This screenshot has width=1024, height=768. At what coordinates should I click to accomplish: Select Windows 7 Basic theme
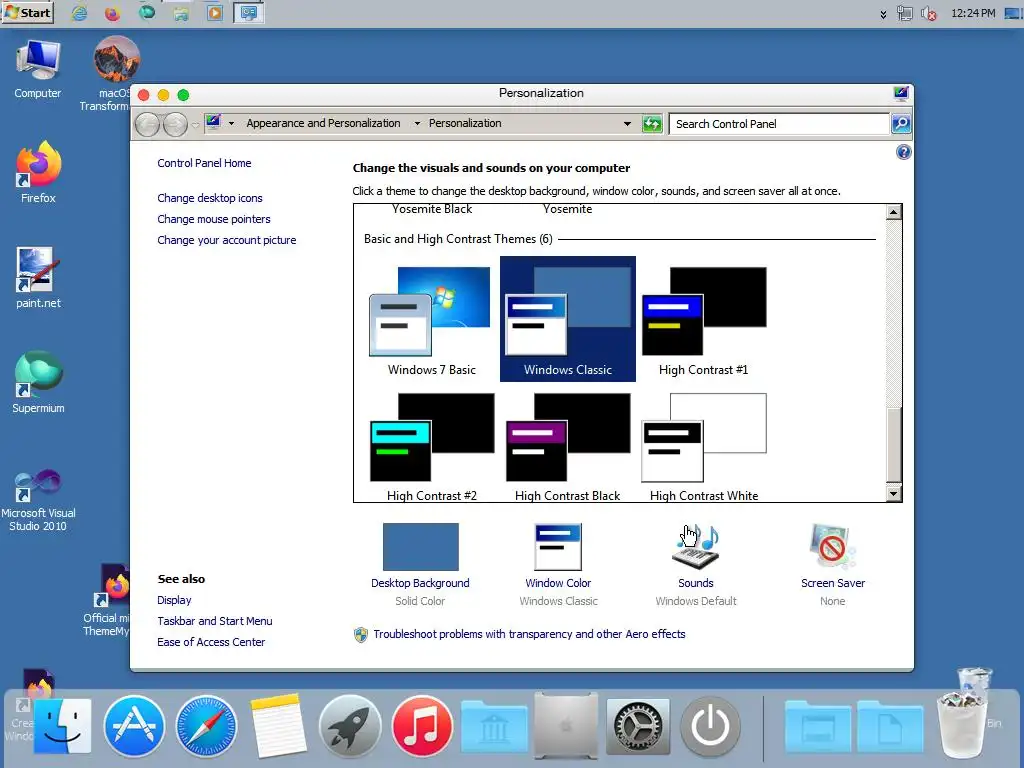[x=432, y=320]
